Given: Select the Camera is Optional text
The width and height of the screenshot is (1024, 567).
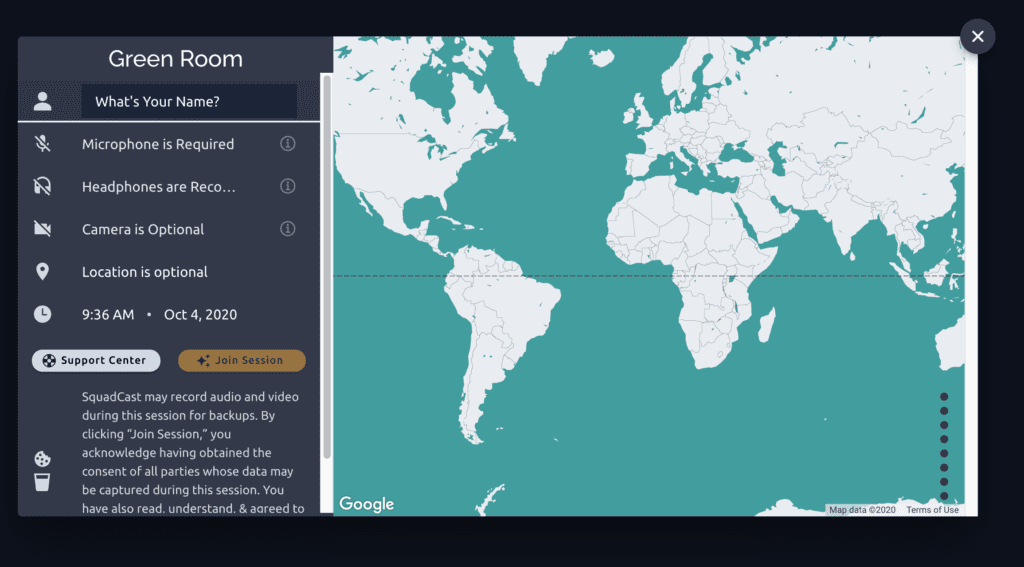Looking at the screenshot, I should [143, 229].
